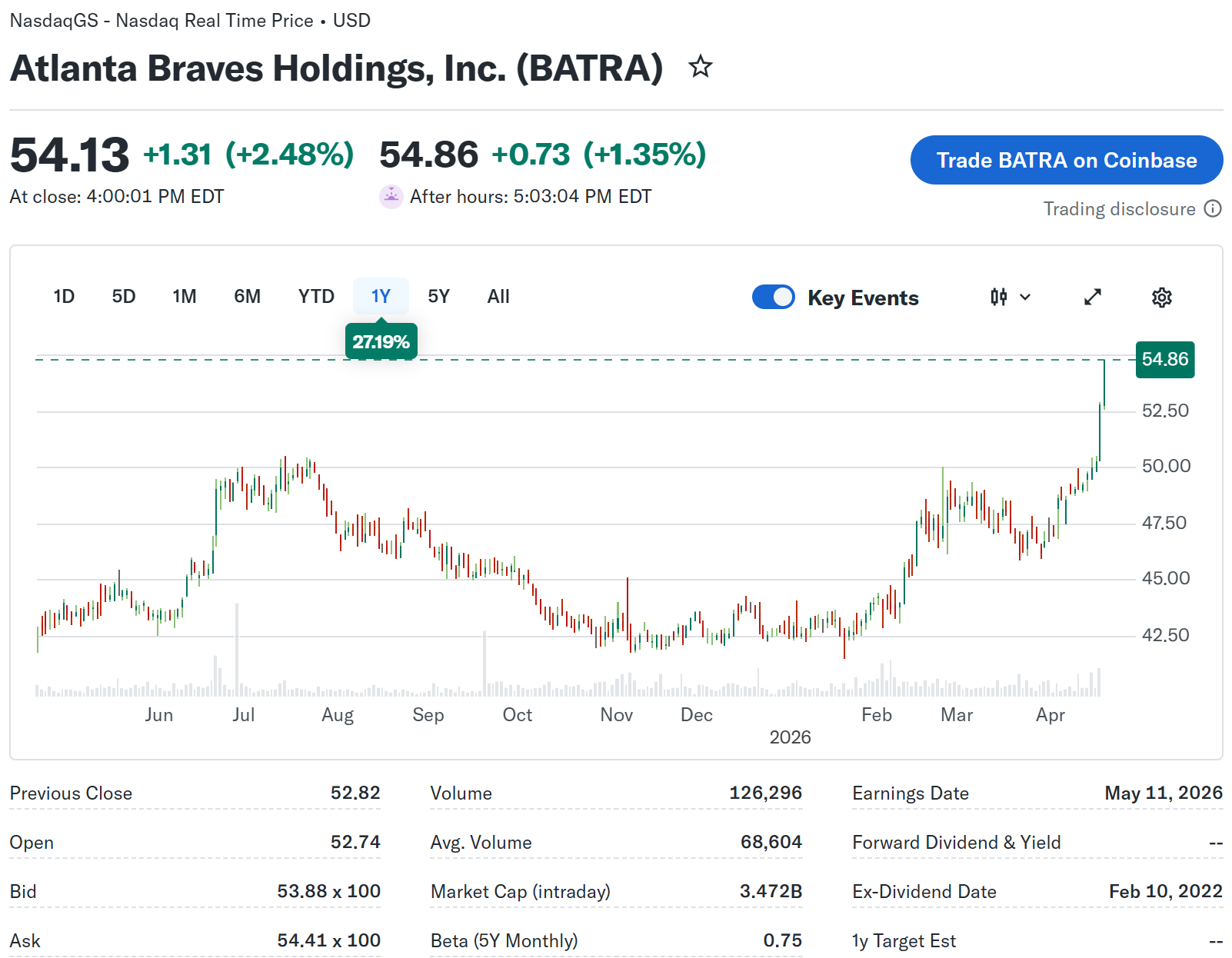Viewport: 1232px width, 958px height.
Task: Click the Earnings Date label
Action: point(911,793)
